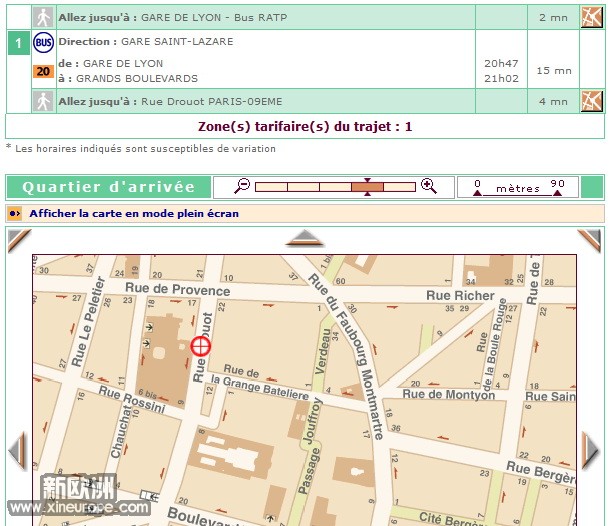Set zoom slider to the last level segment

(x=399, y=187)
